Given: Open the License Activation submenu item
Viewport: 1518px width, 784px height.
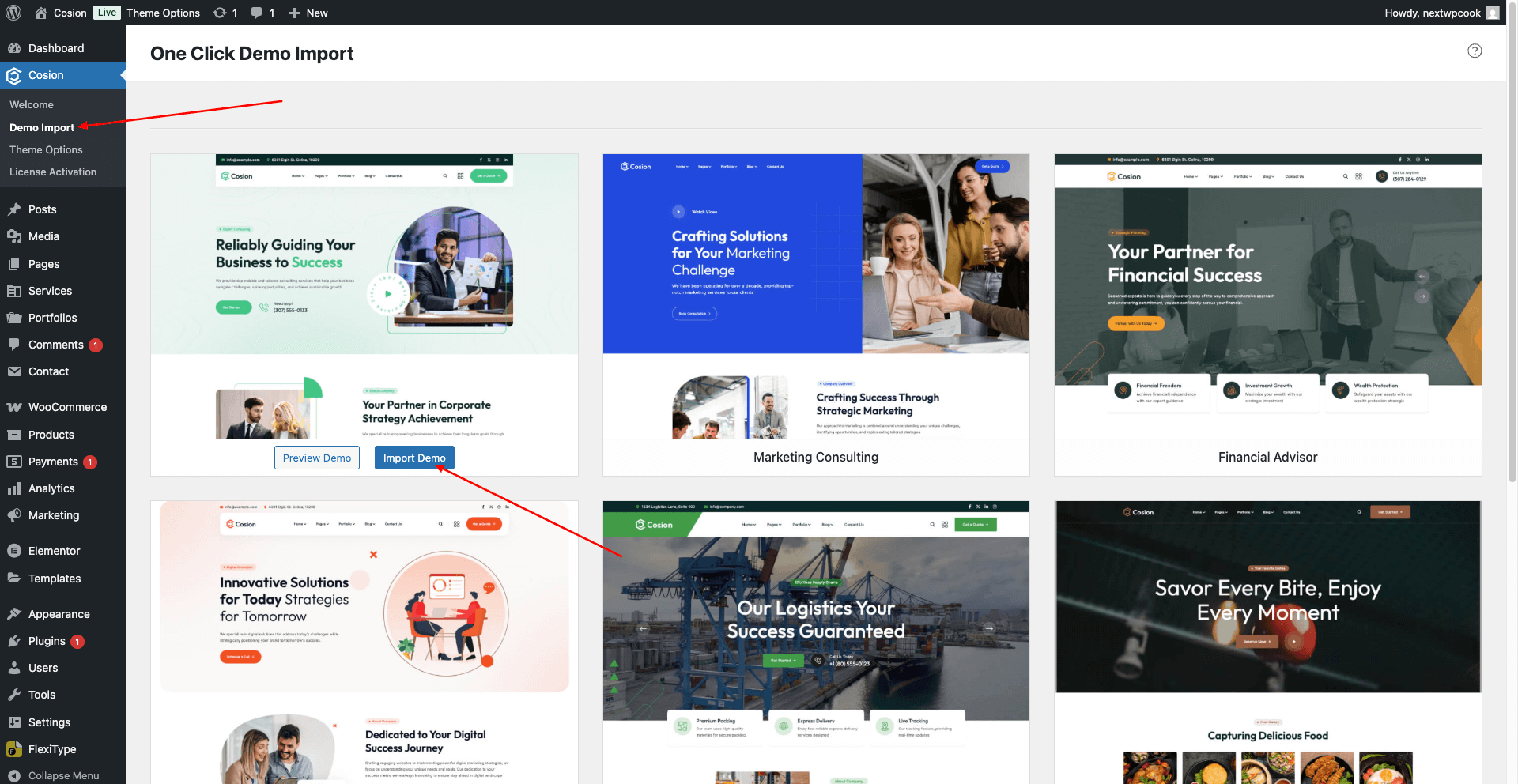Looking at the screenshot, I should pos(53,171).
